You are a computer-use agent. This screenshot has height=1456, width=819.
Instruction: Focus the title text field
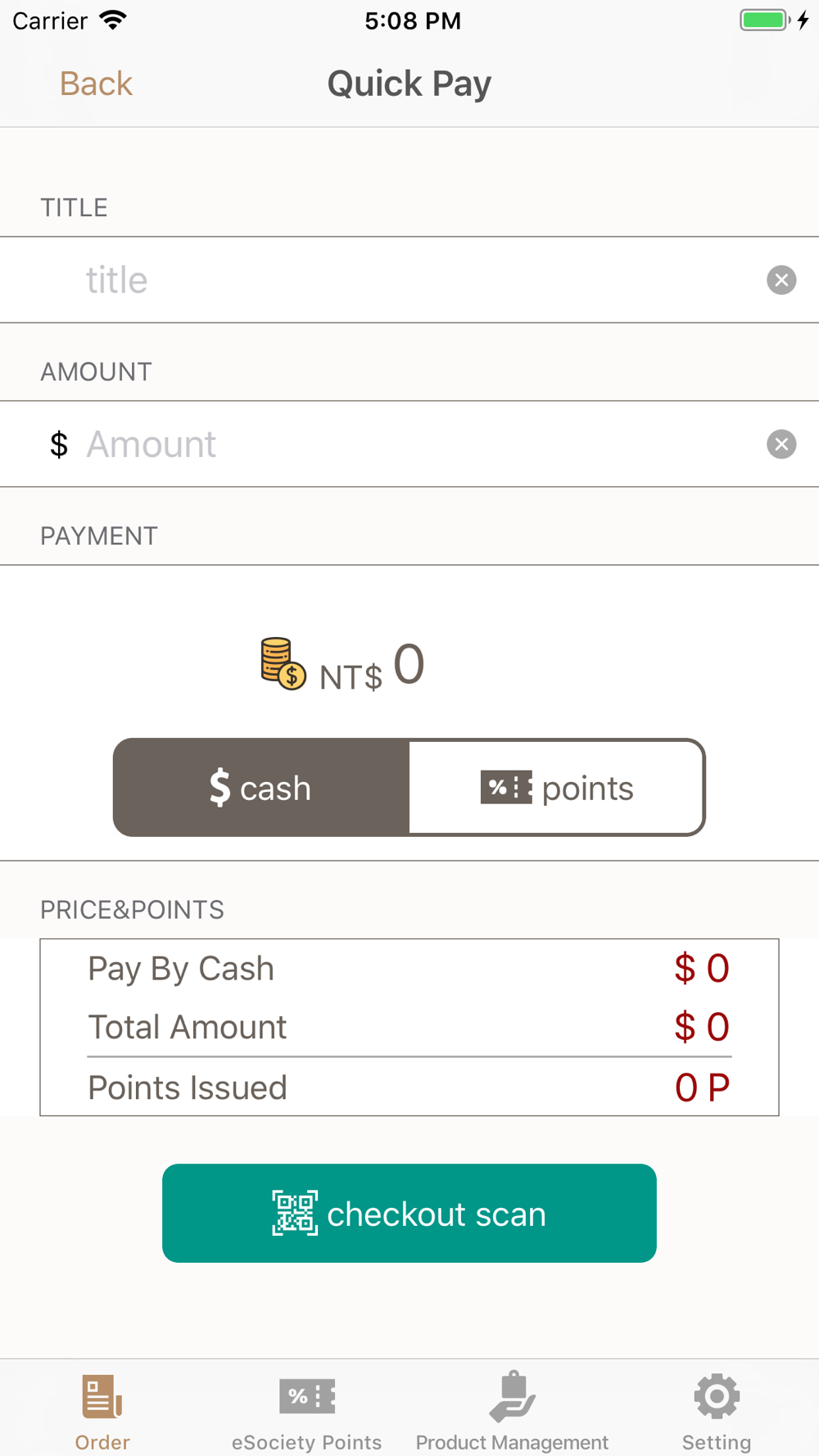pyautogui.click(x=409, y=280)
